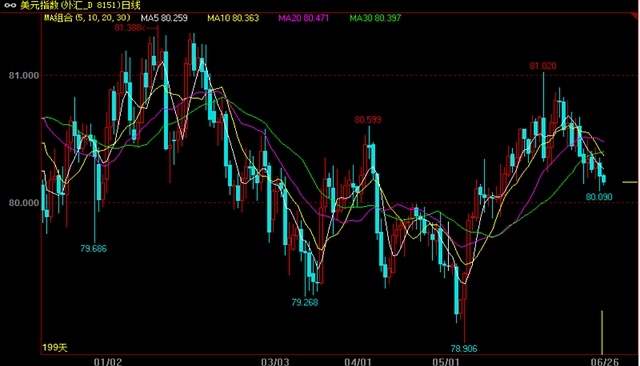Click the 78.906 lowest price label
Screen dimensions: 640x366
point(464,348)
